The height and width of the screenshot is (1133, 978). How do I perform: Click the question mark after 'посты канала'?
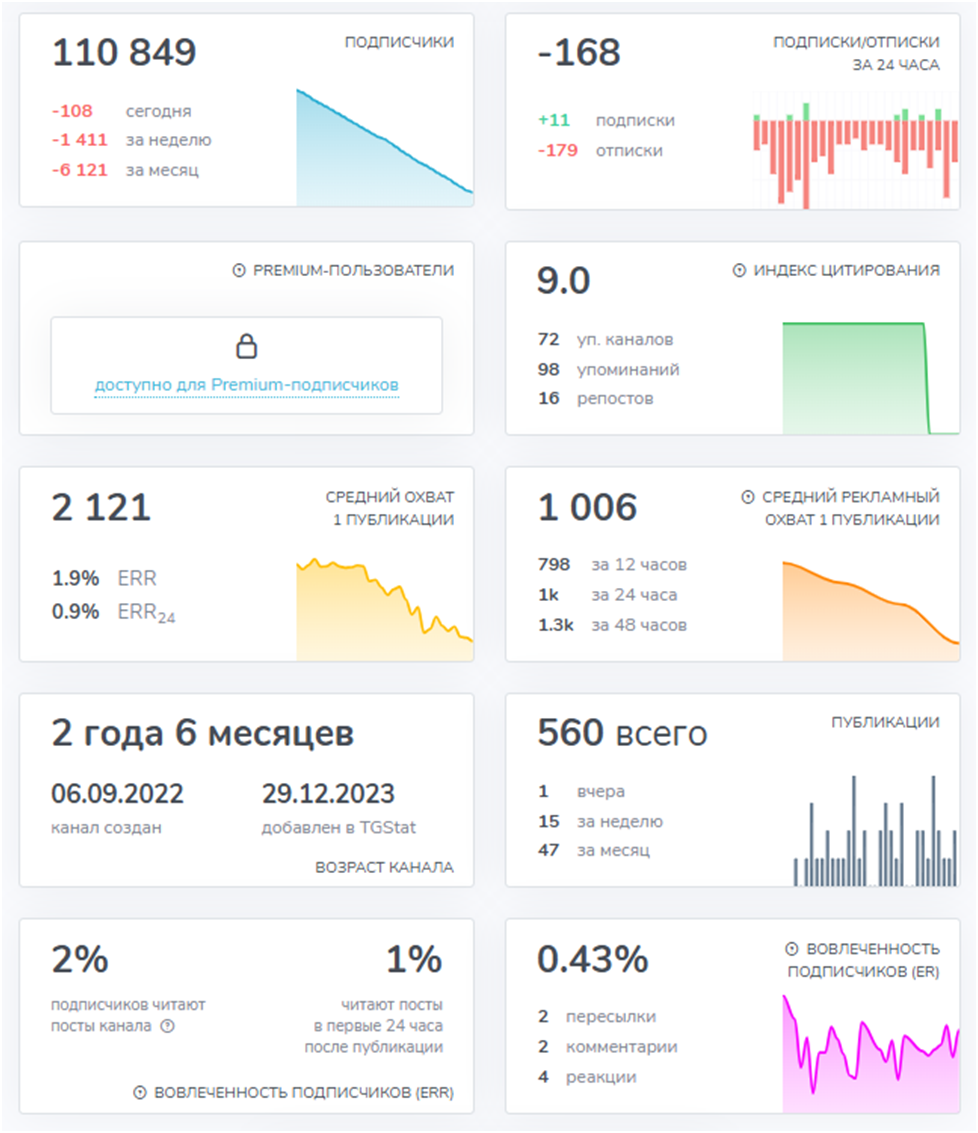[168, 1025]
